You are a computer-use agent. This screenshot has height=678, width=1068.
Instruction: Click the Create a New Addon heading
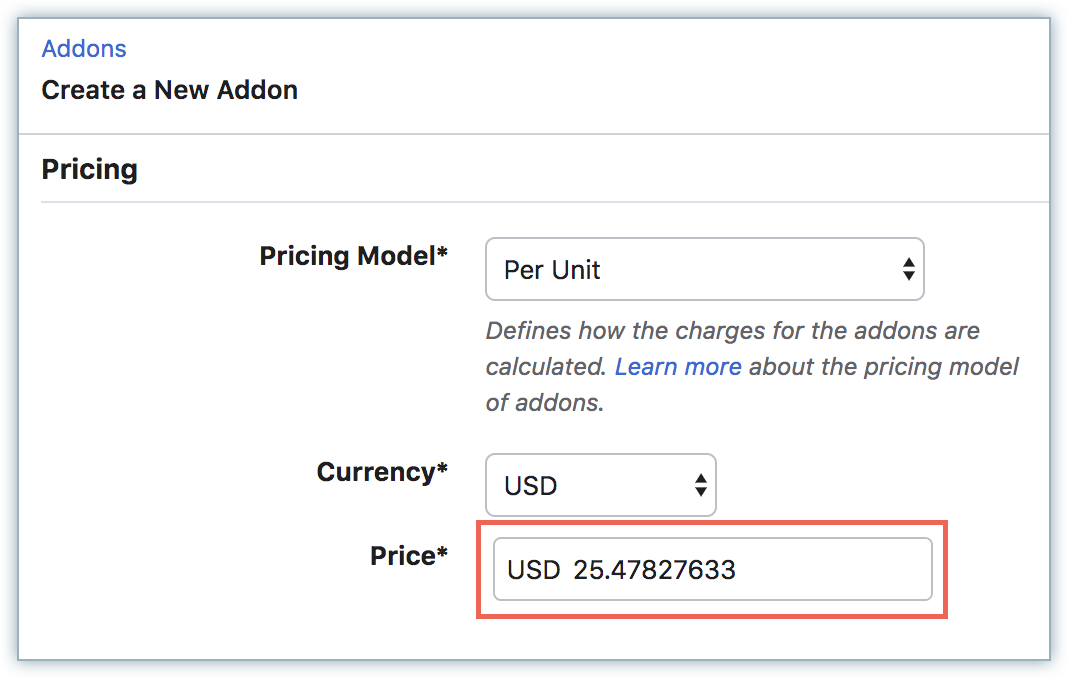tap(169, 90)
